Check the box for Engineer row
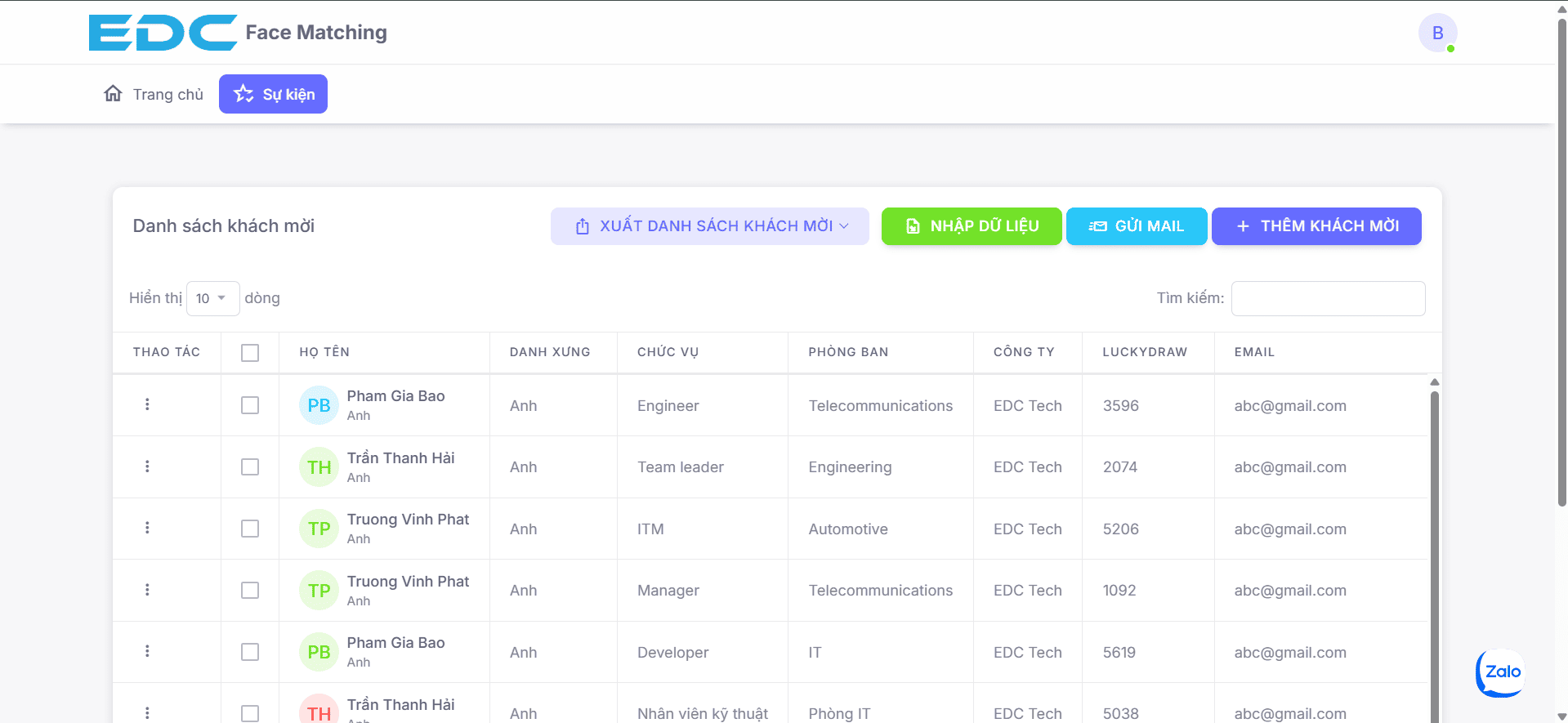 click(x=250, y=405)
